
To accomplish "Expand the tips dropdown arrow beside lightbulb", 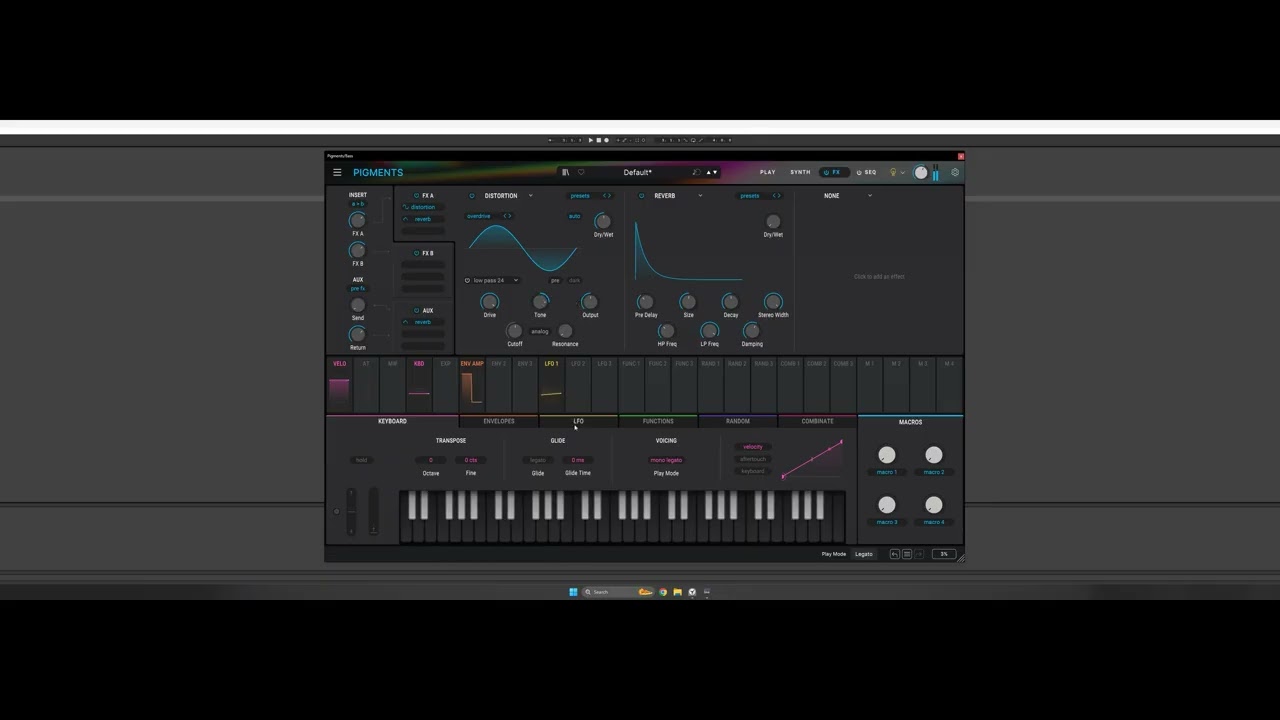I will (x=903, y=172).
